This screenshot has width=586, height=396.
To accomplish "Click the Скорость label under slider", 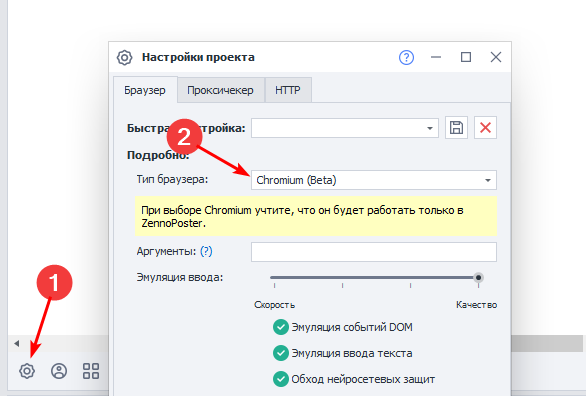I will click(x=275, y=305).
